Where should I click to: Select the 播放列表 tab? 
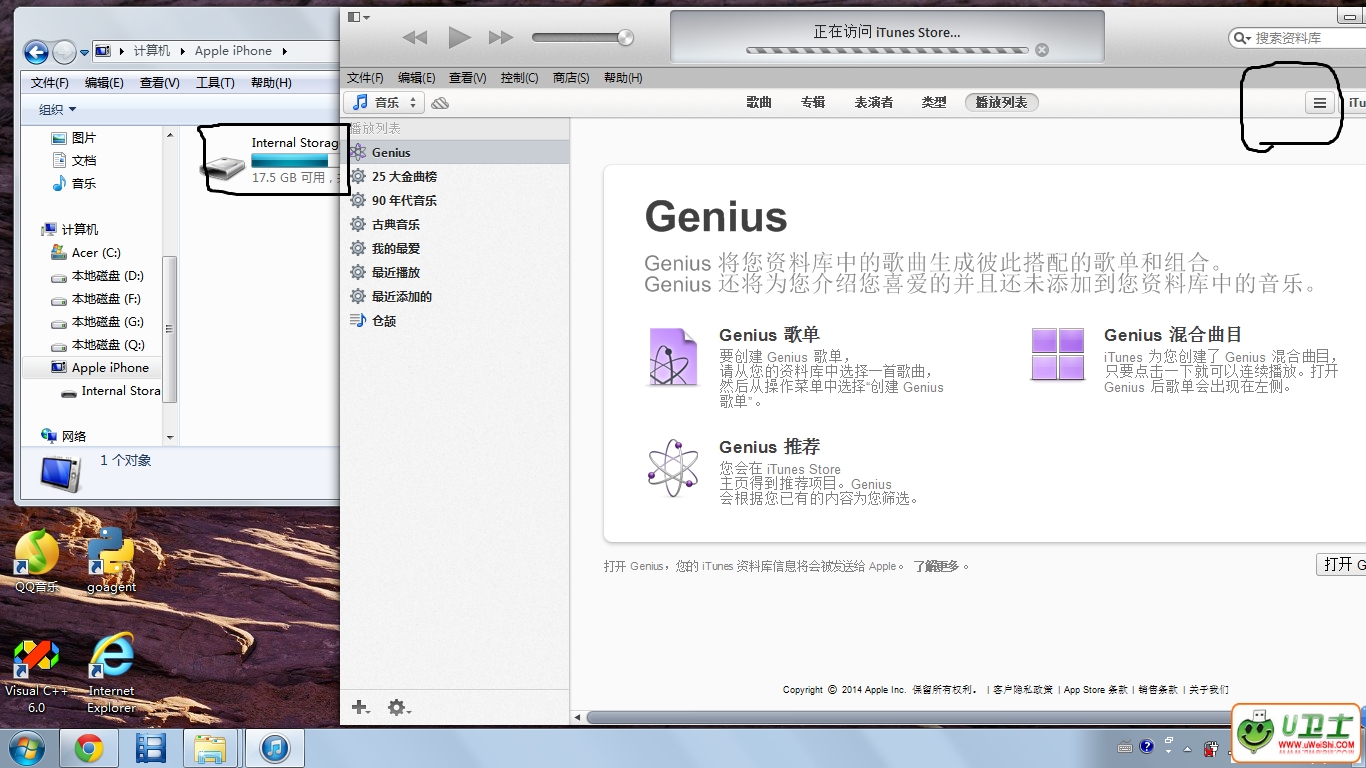coord(1002,102)
